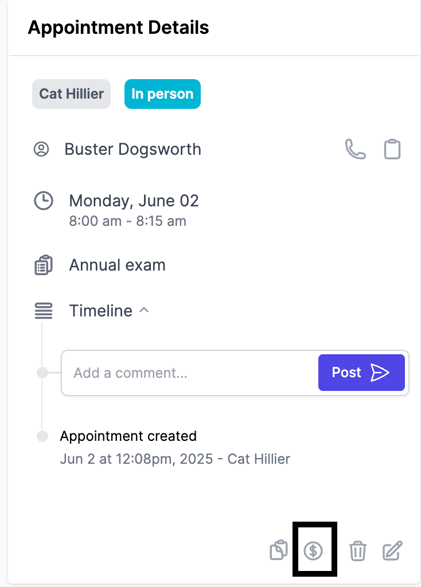This screenshot has height=587, width=421.
Task: Click the Timeline list icon
Action: coord(43,311)
